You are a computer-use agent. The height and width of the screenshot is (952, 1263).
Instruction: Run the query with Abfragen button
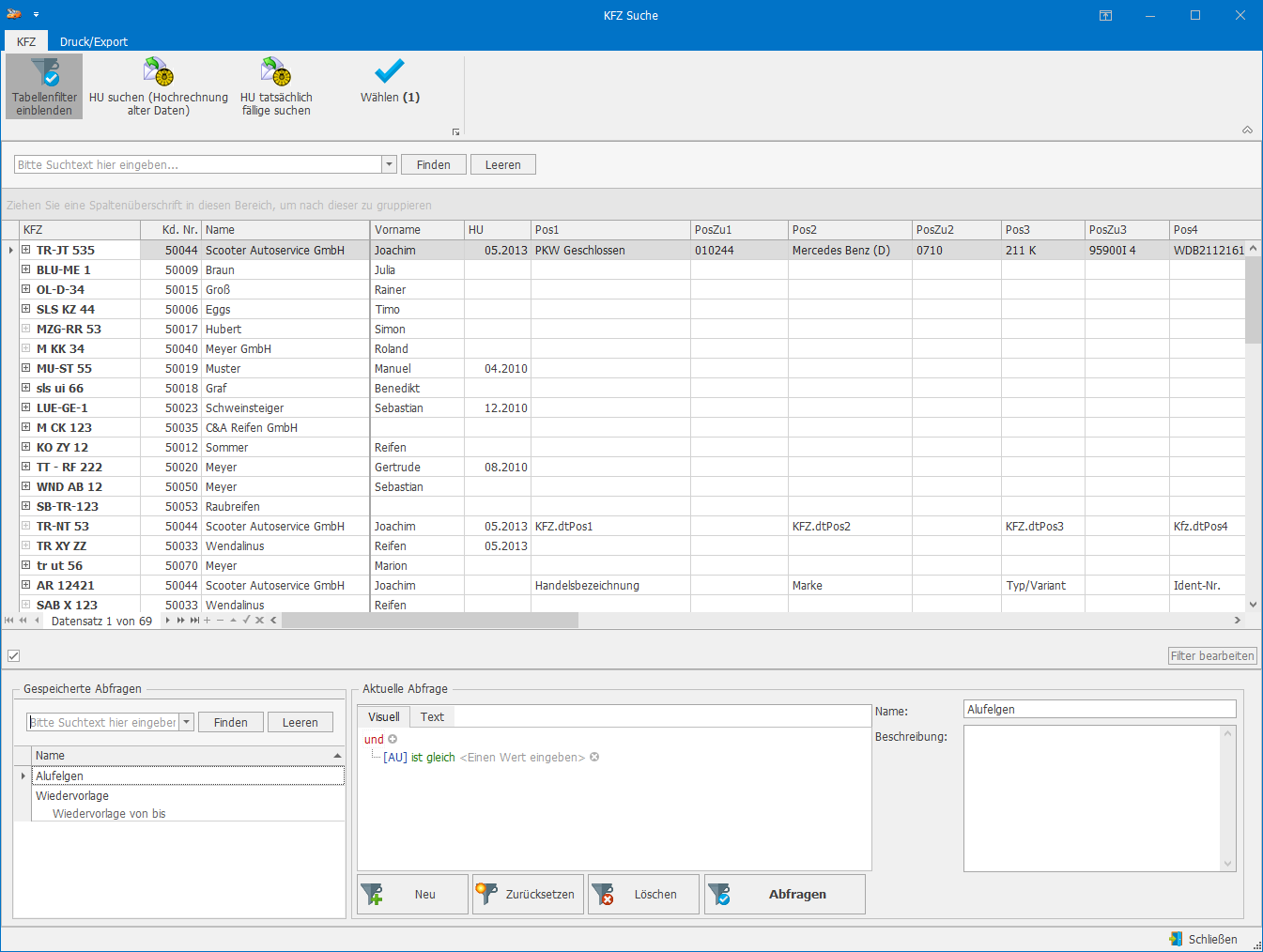pos(785,894)
